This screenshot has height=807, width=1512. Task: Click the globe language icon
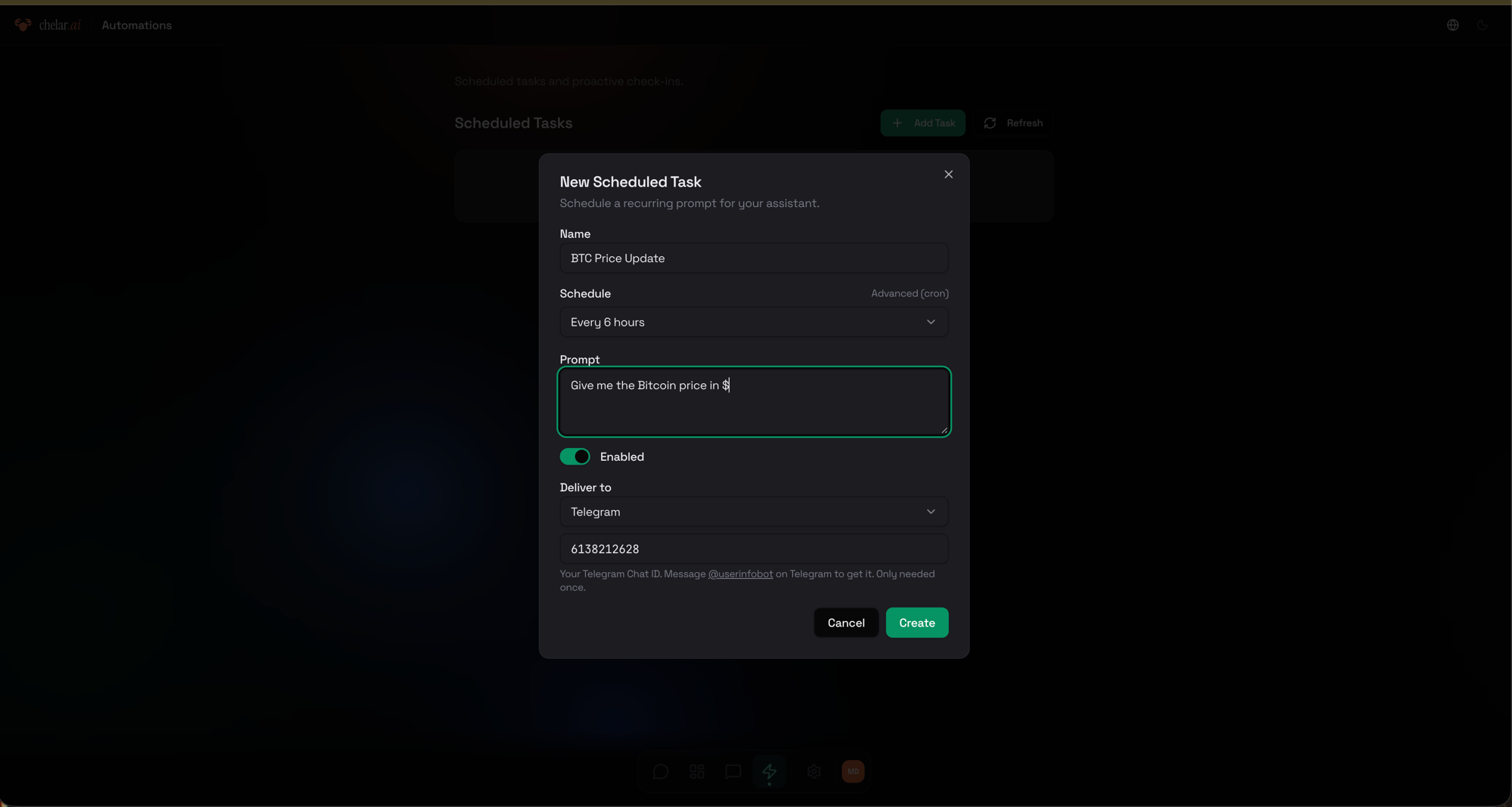(1453, 25)
